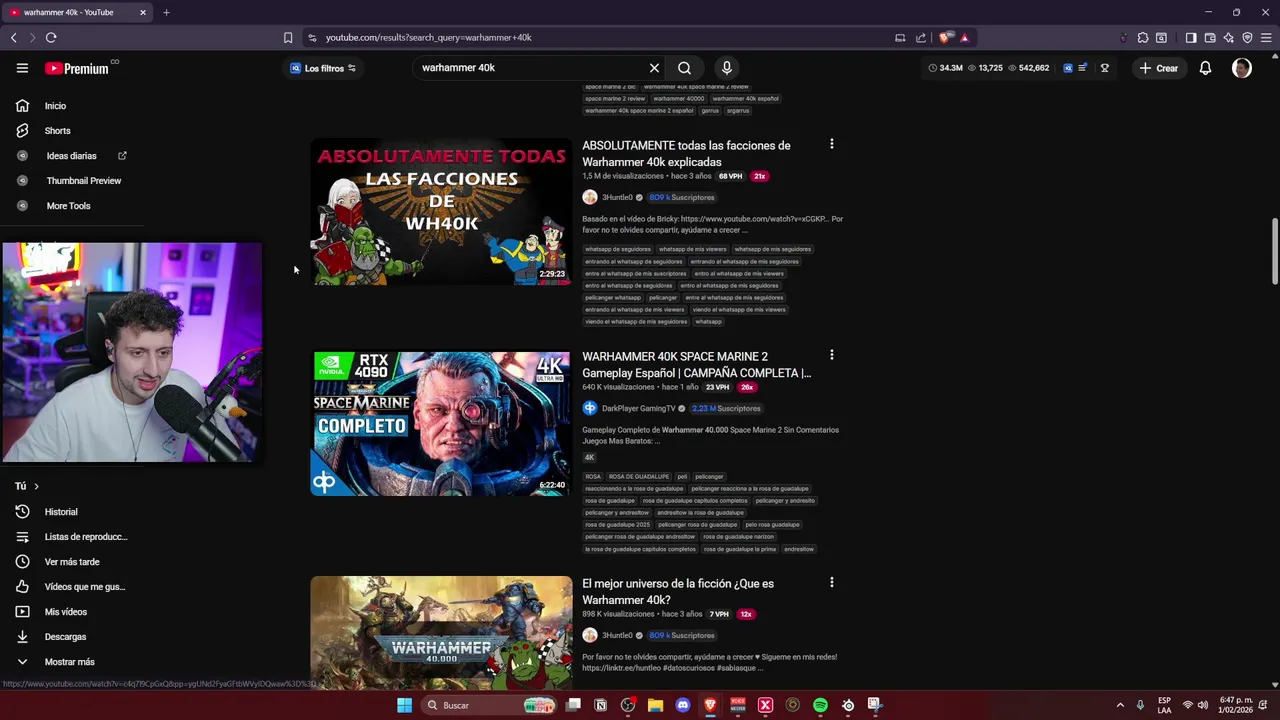Open 'Ideas diarias' sidebar item
1280x720 pixels.
71,156
